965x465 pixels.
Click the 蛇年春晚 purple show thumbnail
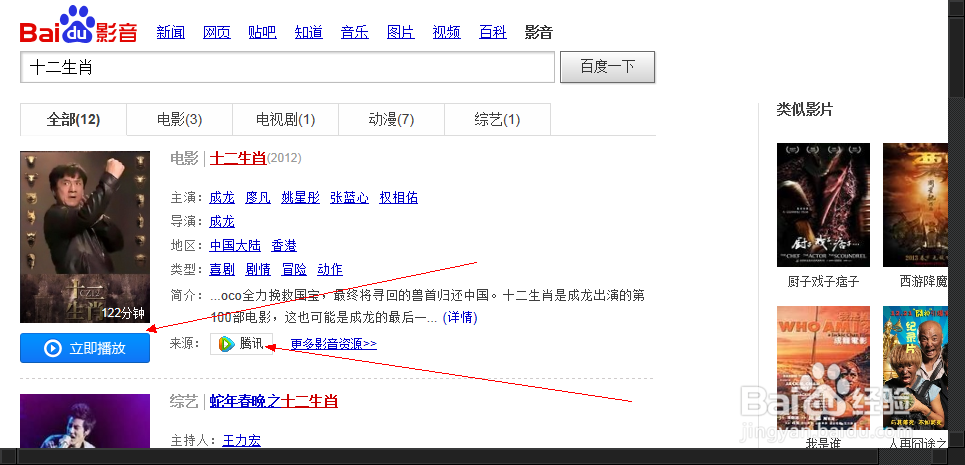pos(85,421)
